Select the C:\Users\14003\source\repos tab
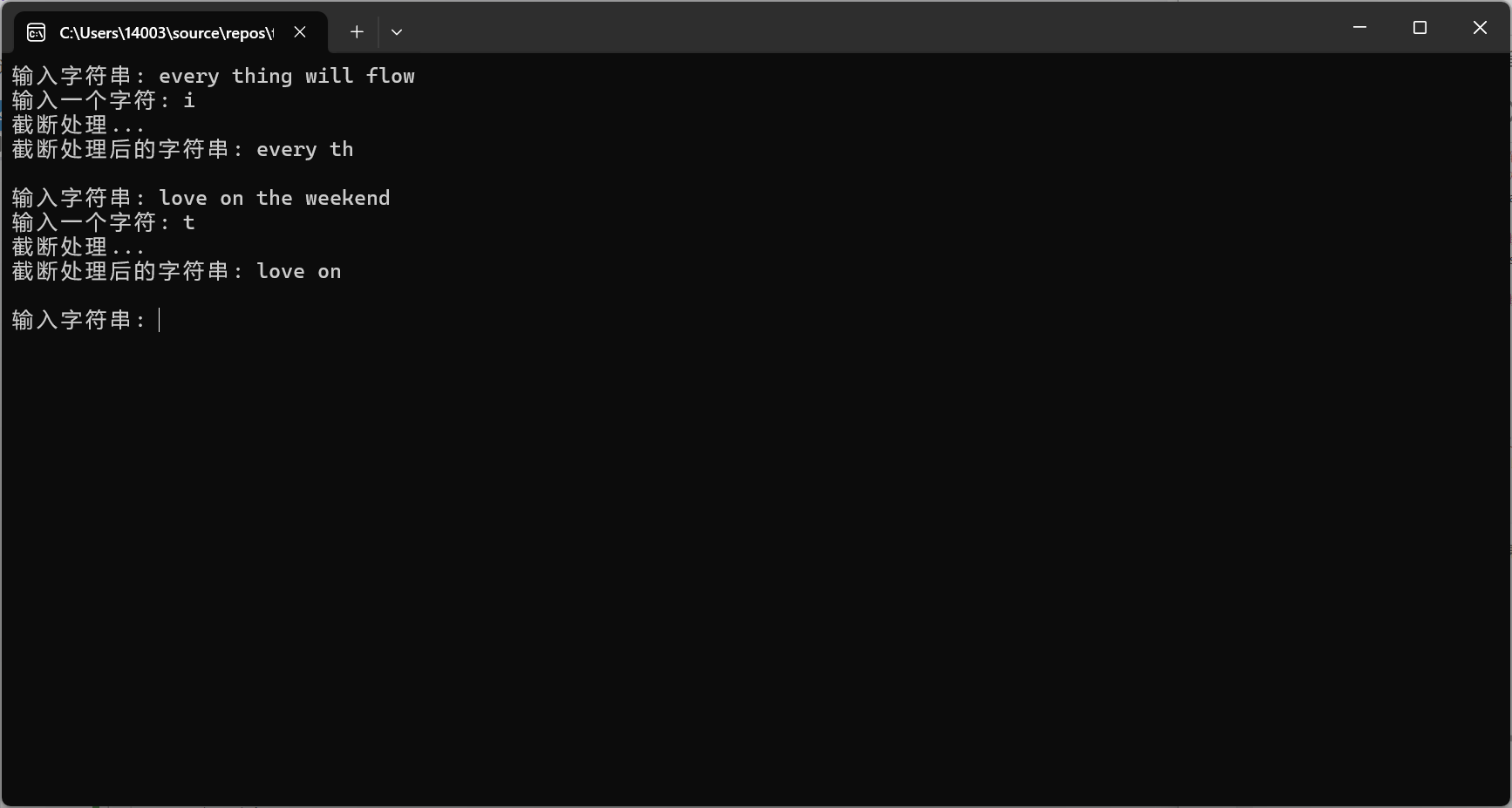Image resolution: width=1512 pixels, height=808 pixels. click(x=171, y=32)
